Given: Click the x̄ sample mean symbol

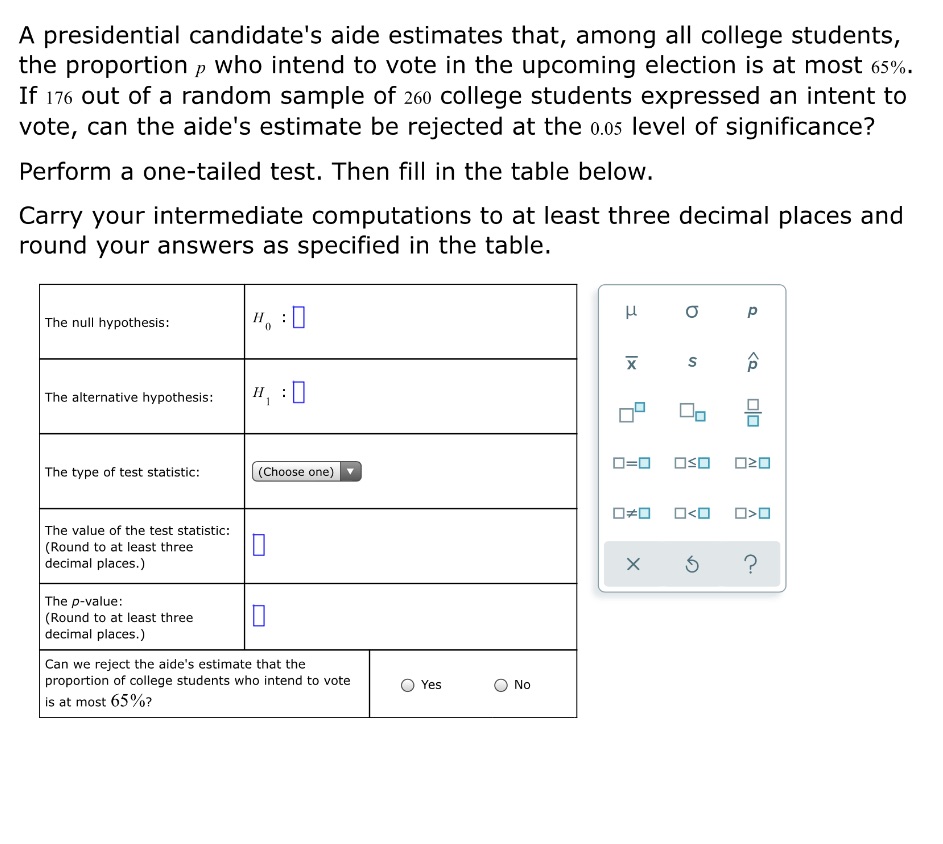Looking at the screenshot, I should (631, 363).
